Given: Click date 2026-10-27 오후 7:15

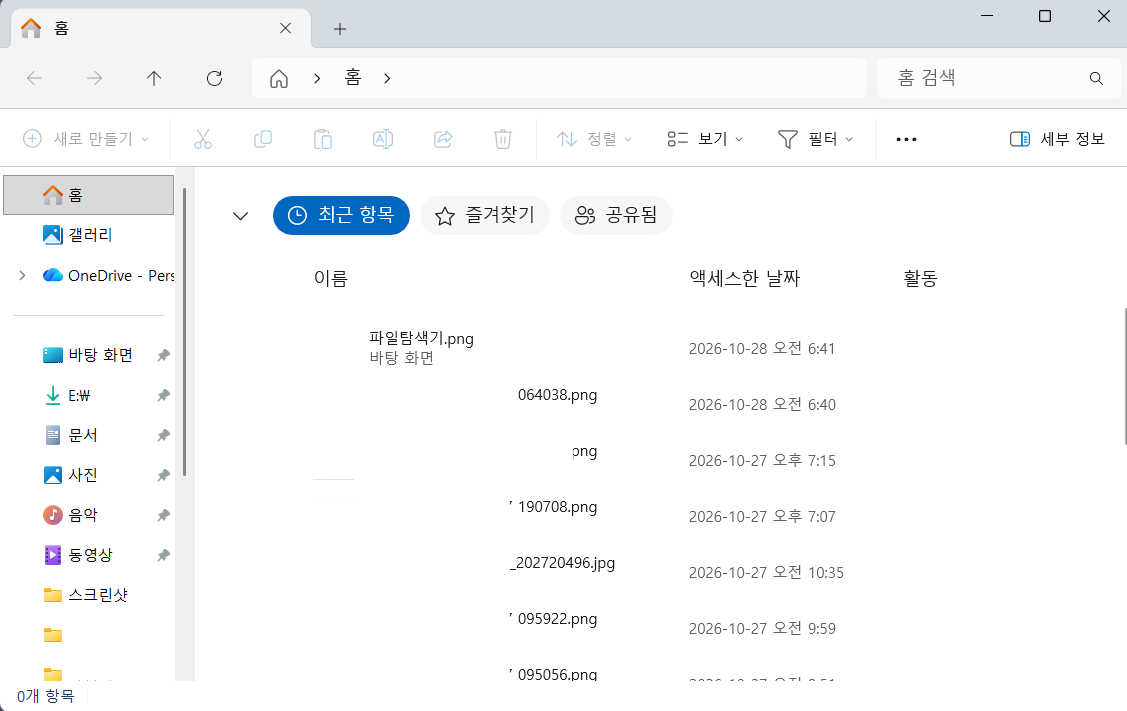Looking at the screenshot, I should 762,460.
